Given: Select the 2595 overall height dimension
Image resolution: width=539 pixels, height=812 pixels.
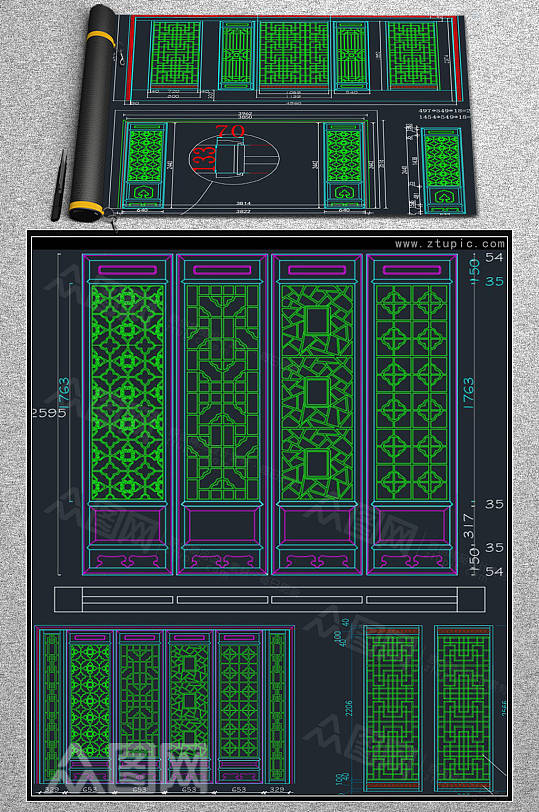Looking at the screenshot, I should 49,413.
